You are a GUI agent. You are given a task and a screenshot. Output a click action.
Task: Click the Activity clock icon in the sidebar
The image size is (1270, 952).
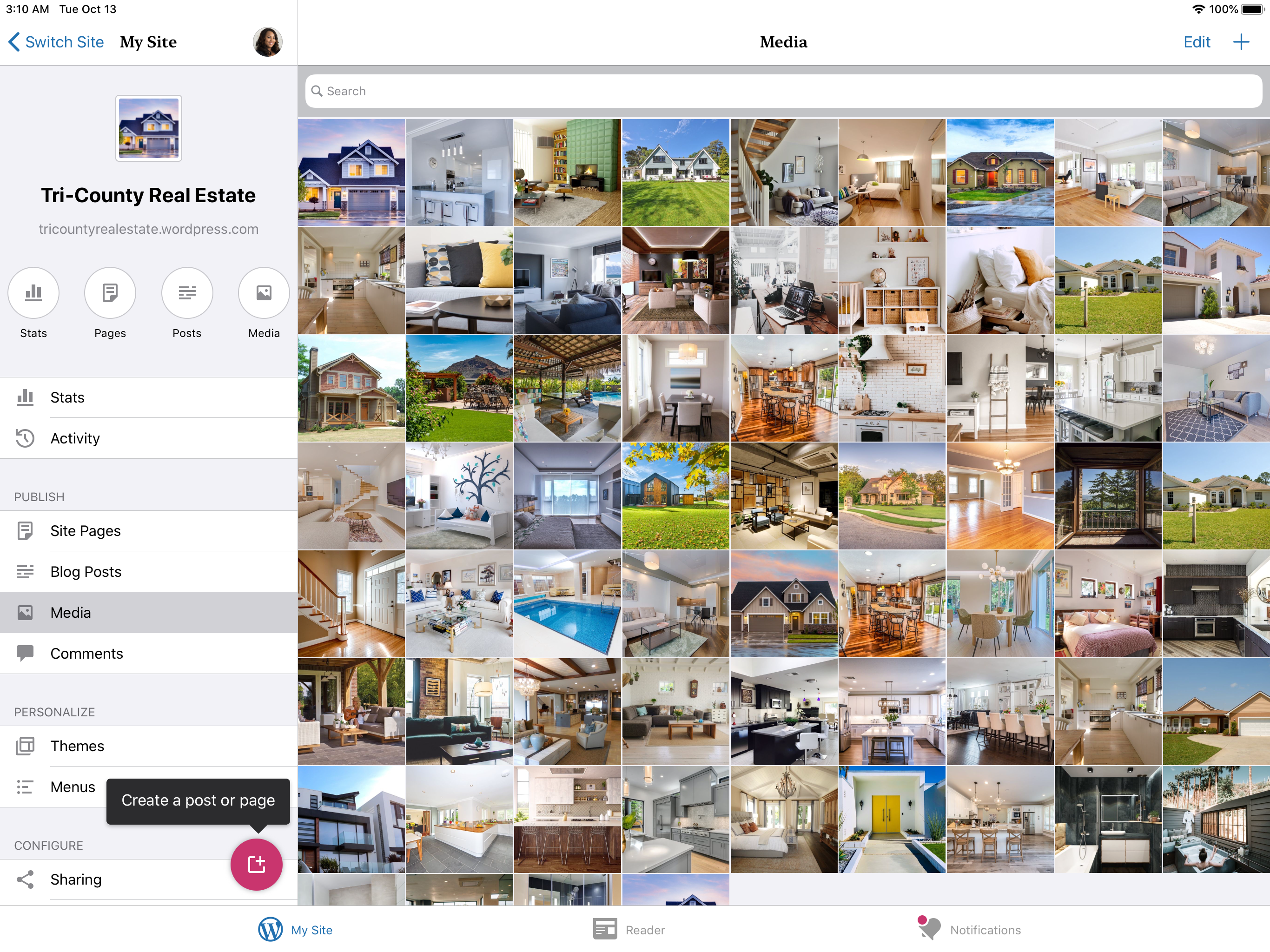[x=25, y=438]
